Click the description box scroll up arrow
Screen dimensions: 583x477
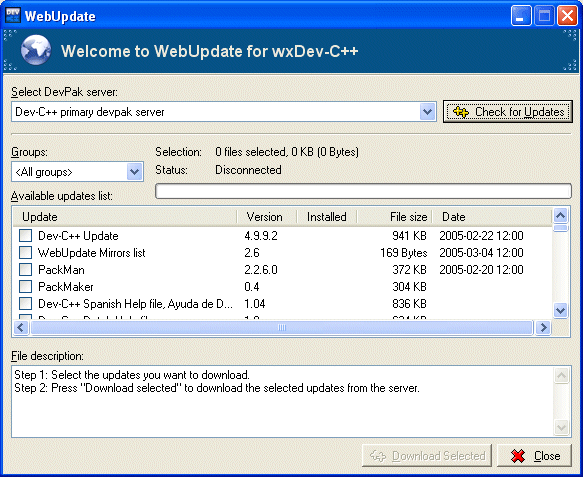coord(561,375)
